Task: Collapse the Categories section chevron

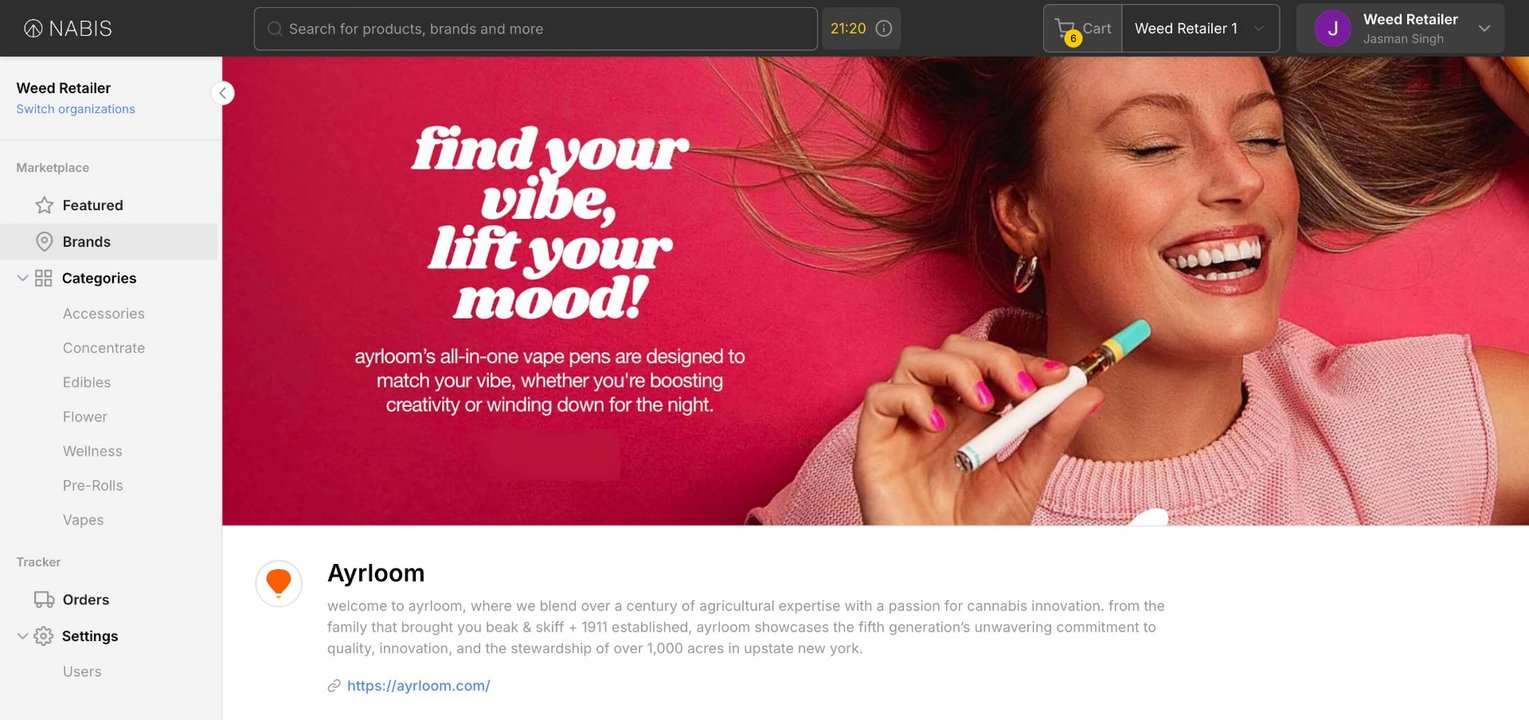Action: [22, 278]
